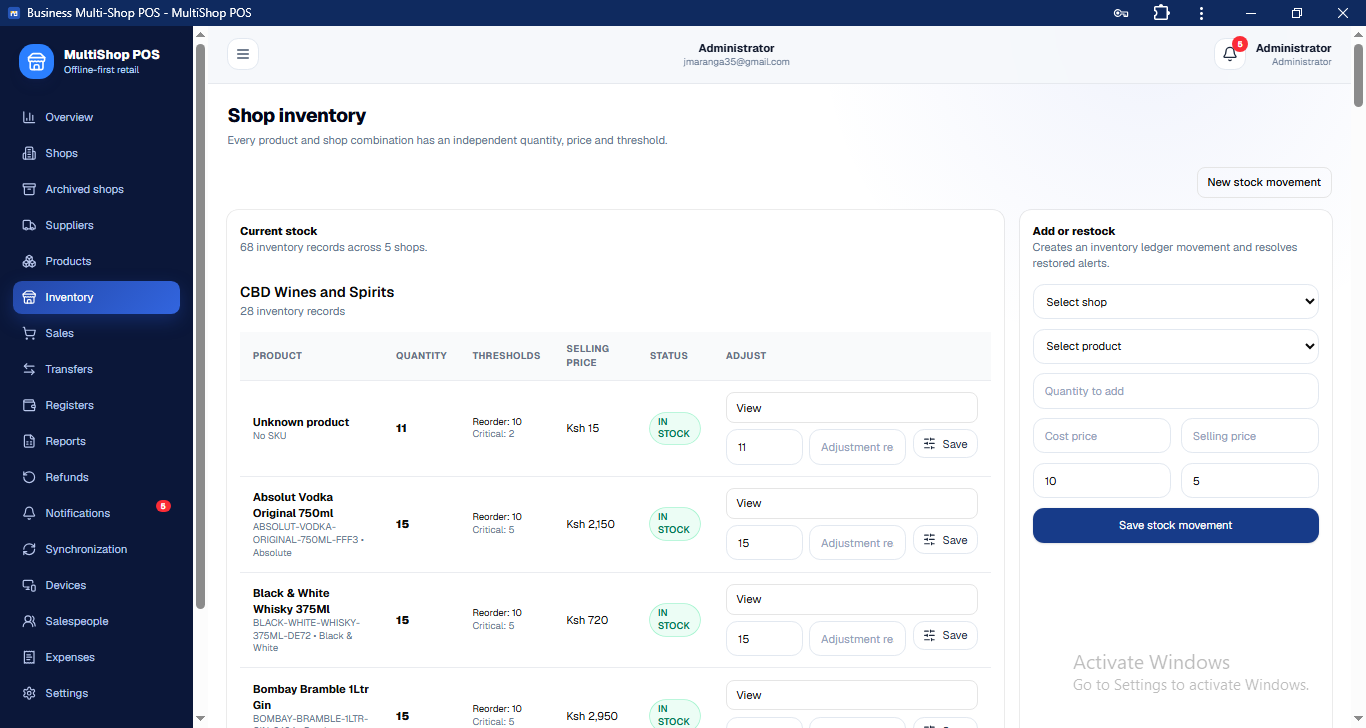Open the View dropdown for Black & White Whisky
Image resolution: width=1366 pixels, height=728 pixels.
[852, 599]
